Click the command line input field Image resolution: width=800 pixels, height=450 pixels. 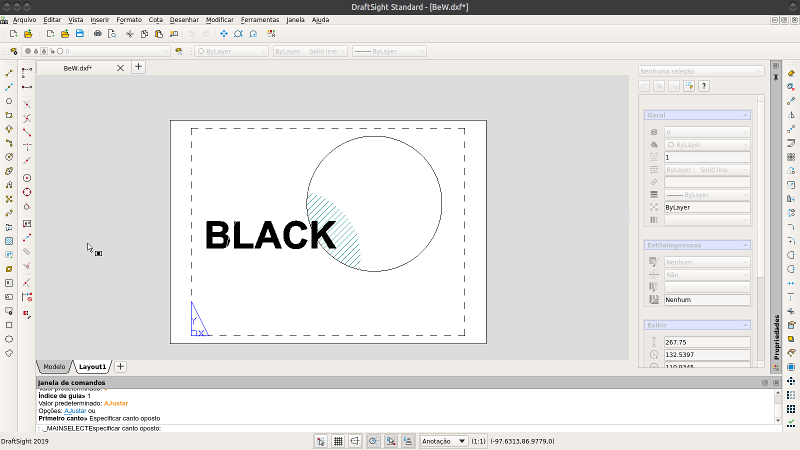(400, 428)
